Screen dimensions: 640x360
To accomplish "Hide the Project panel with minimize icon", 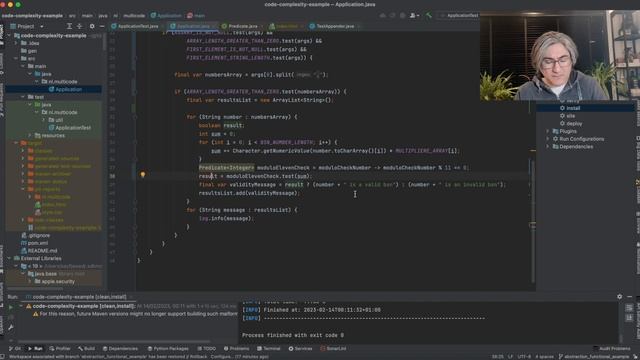I will click(102, 26).
